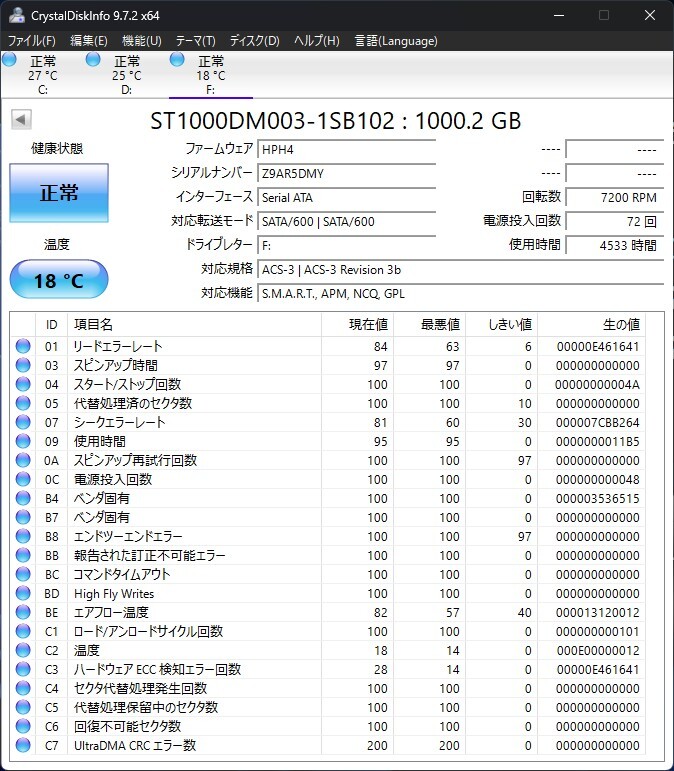Click the status orb for ID C2 温度 row
Viewport: 674px width, 771px height.
23,650
